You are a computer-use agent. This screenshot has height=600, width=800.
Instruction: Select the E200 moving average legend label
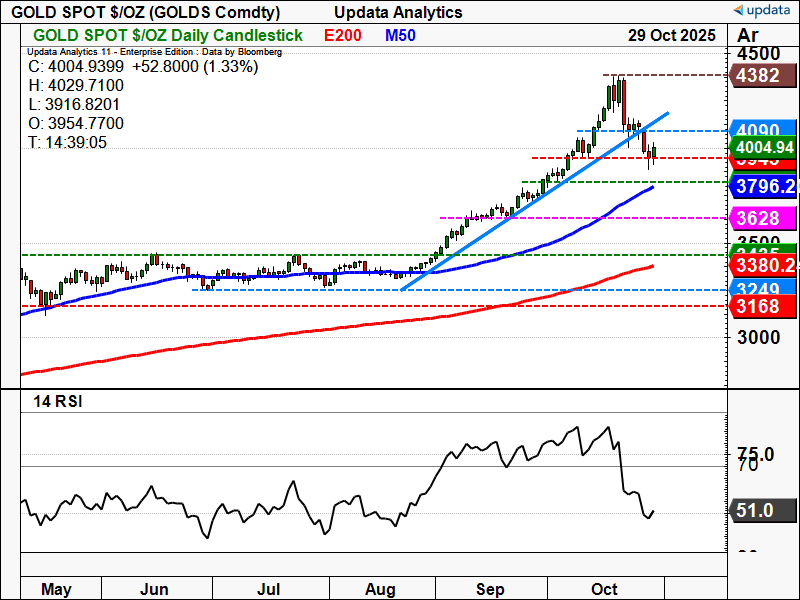pos(344,35)
